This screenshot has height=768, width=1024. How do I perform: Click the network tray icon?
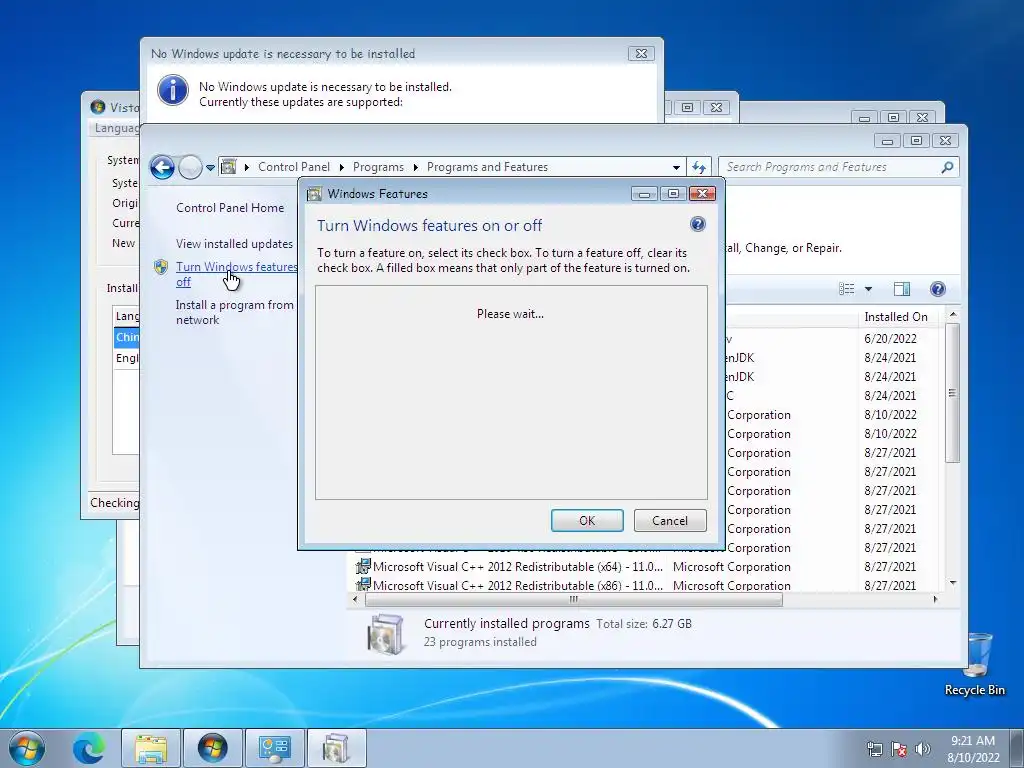pos(874,749)
